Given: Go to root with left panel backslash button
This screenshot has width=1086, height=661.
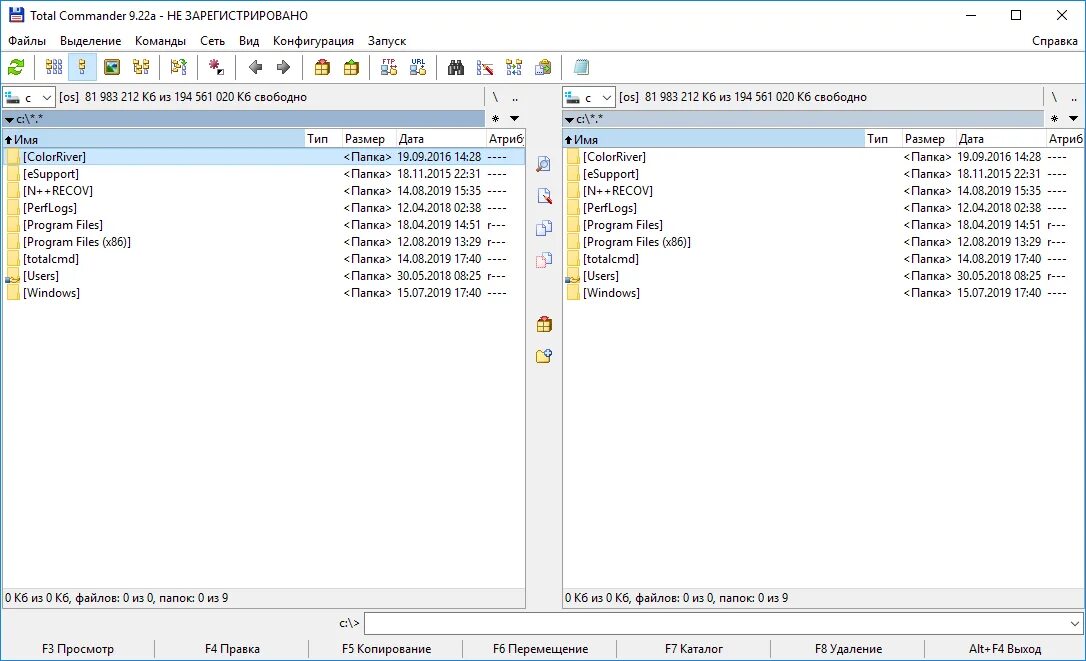Looking at the screenshot, I should tap(495, 97).
